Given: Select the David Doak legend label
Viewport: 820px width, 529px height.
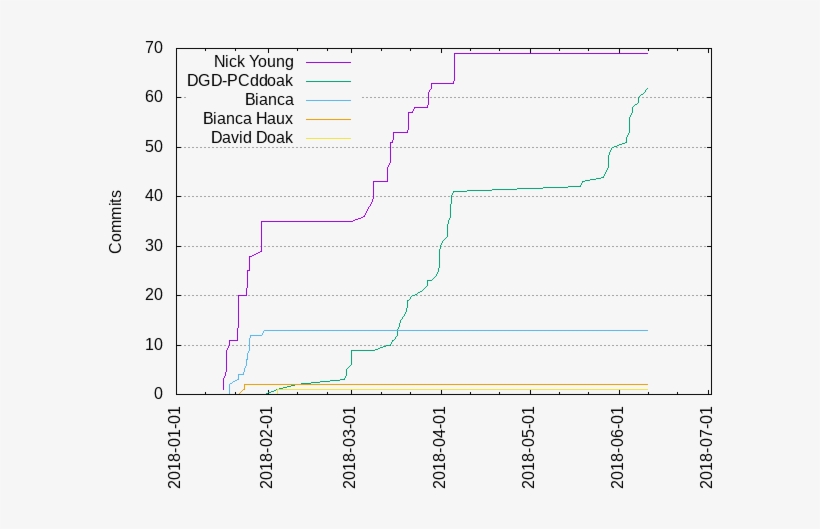Looking at the screenshot, I should coord(252,137).
